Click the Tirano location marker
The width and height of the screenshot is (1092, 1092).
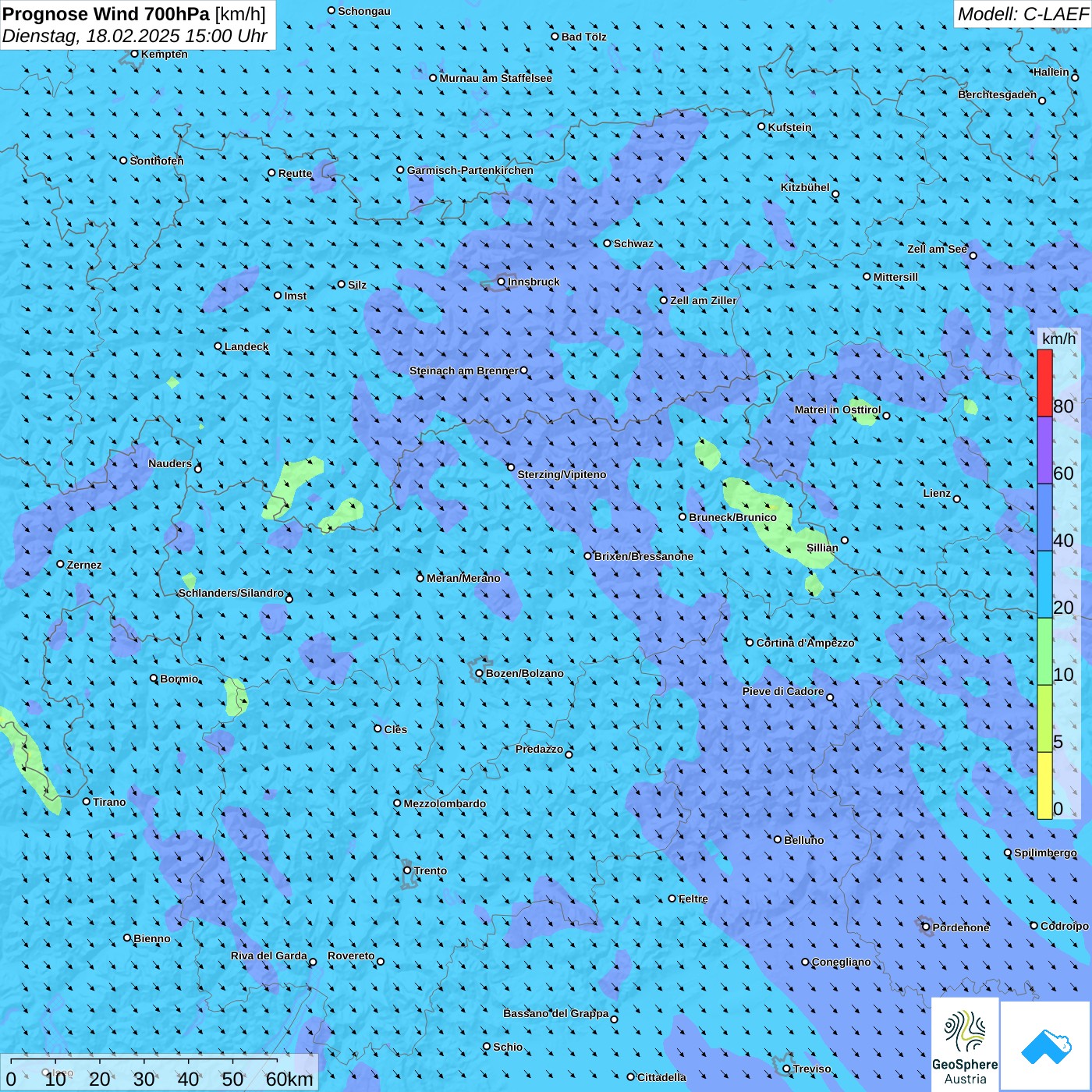[x=87, y=801]
